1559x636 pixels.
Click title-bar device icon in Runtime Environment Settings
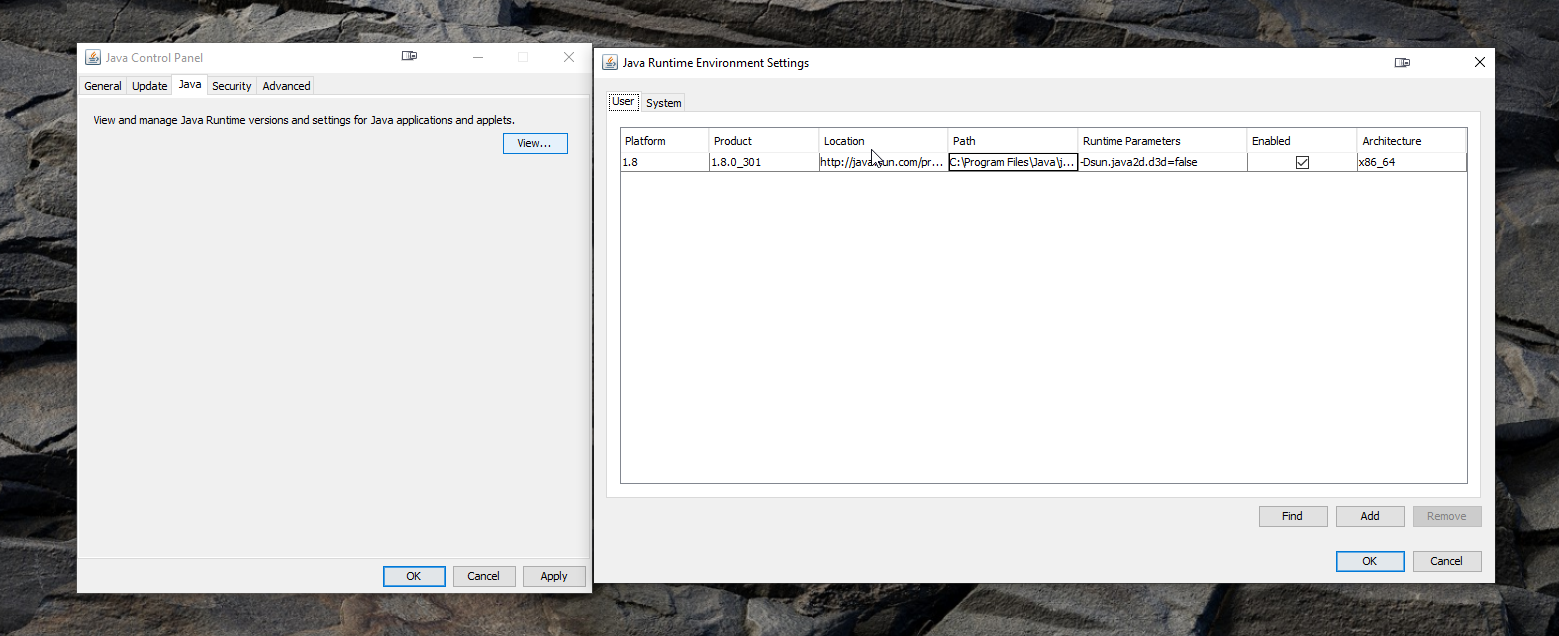1402,62
